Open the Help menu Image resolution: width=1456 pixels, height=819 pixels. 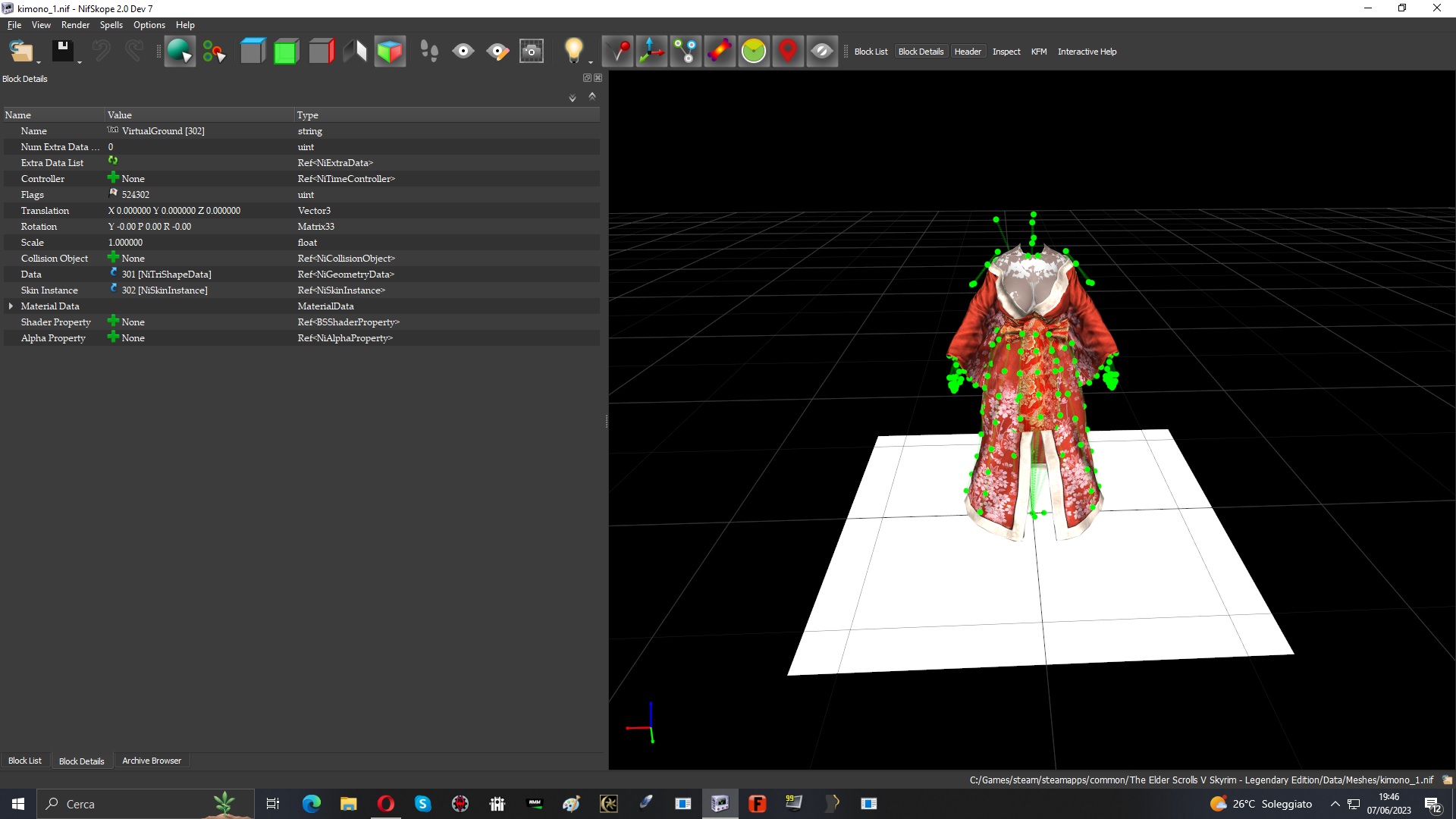pos(185,25)
